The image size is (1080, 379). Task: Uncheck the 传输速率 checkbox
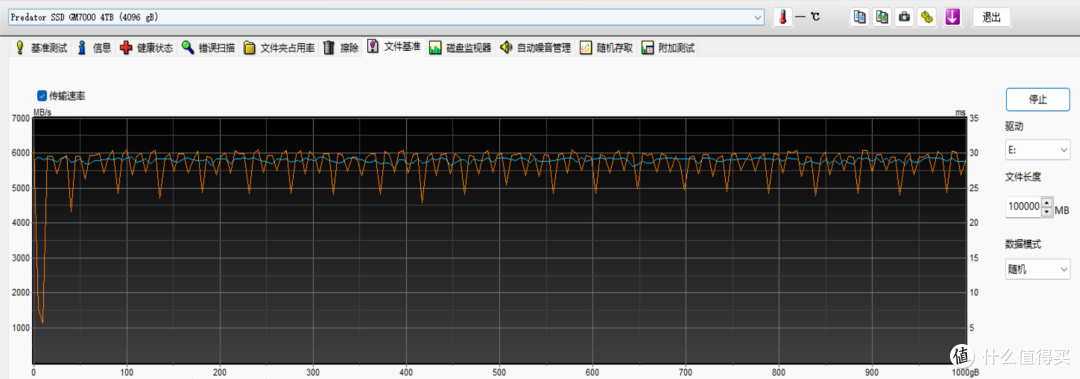pyautogui.click(x=42, y=96)
